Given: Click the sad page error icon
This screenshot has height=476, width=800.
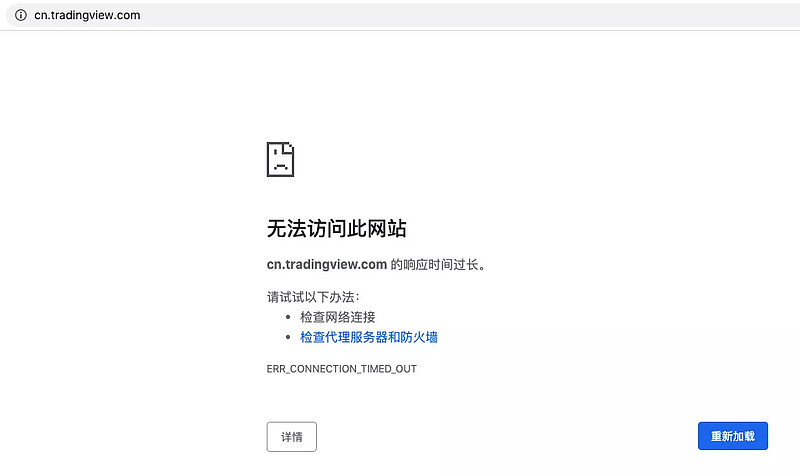Looking at the screenshot, I should [281, 160].
